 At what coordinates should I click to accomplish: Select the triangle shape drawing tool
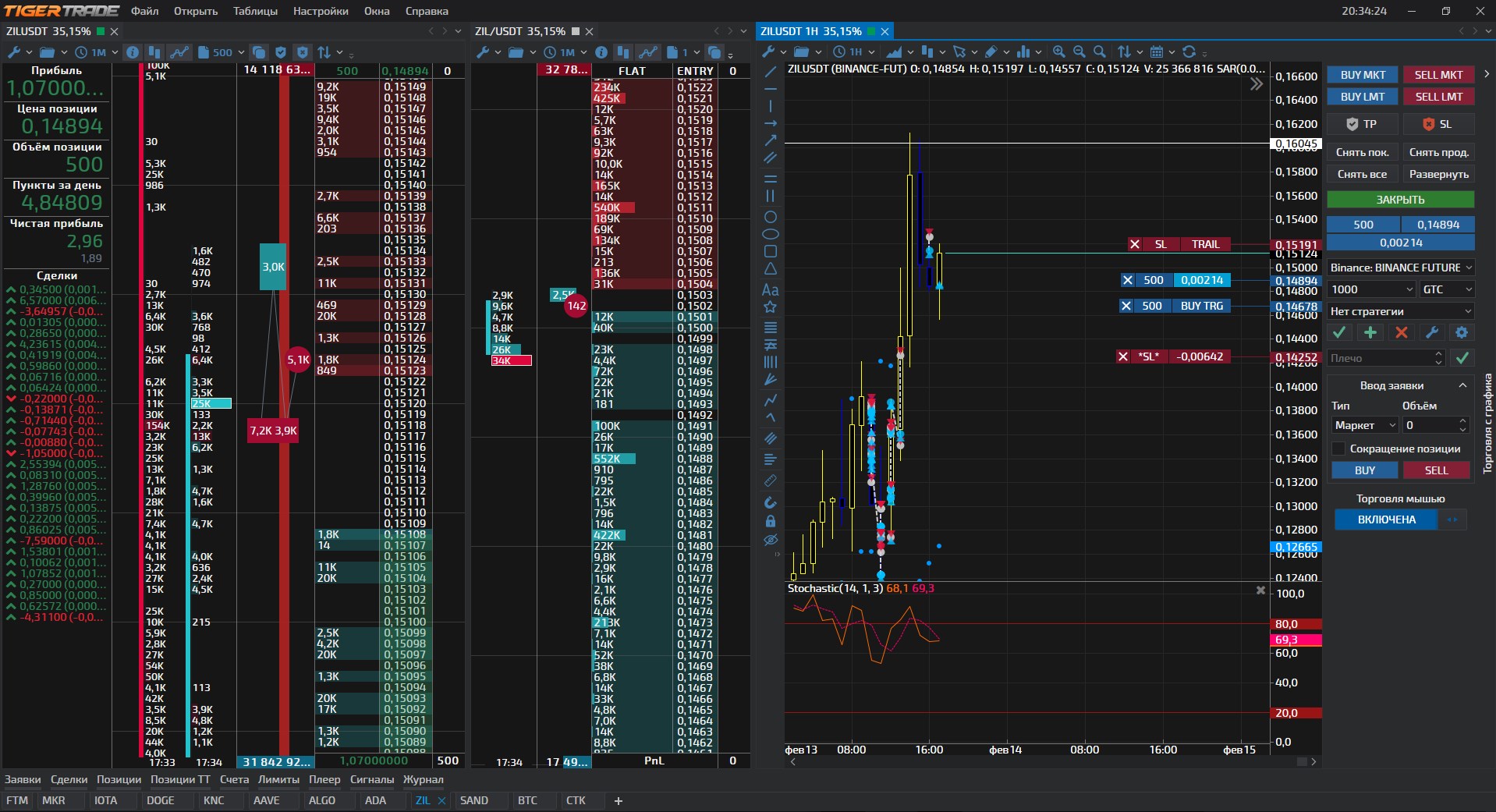tap(770, 269)
